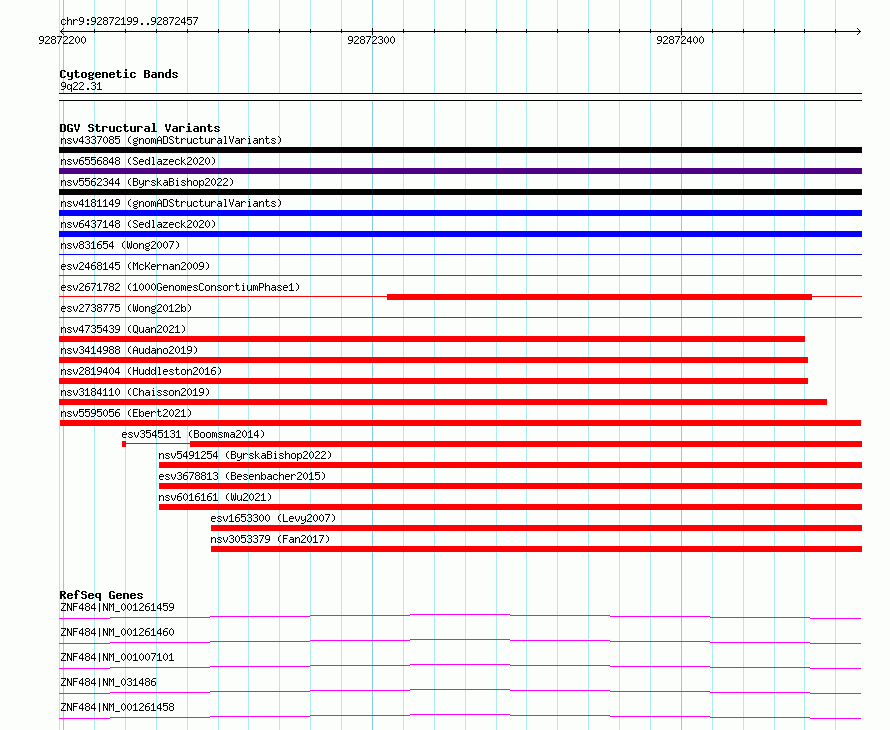Select the ZNF484|NM_001261460 transcript label

117,632
